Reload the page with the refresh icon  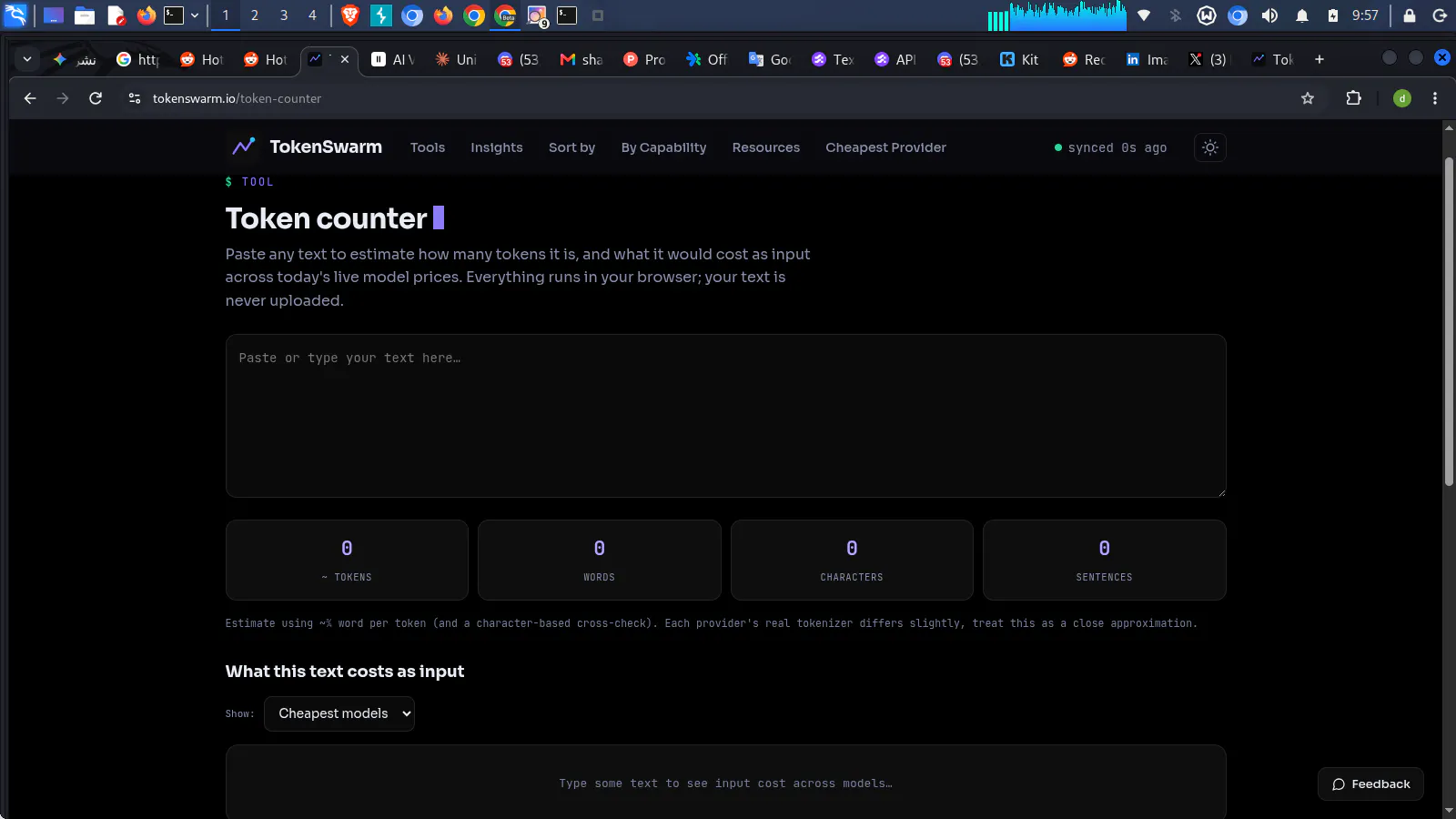pyautogui.click(x=96, y=98)
